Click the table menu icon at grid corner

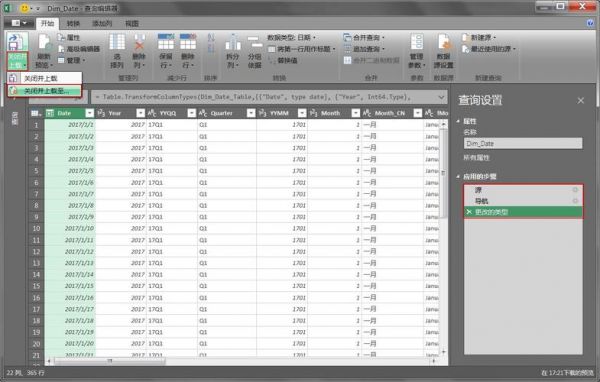[36, 113]
